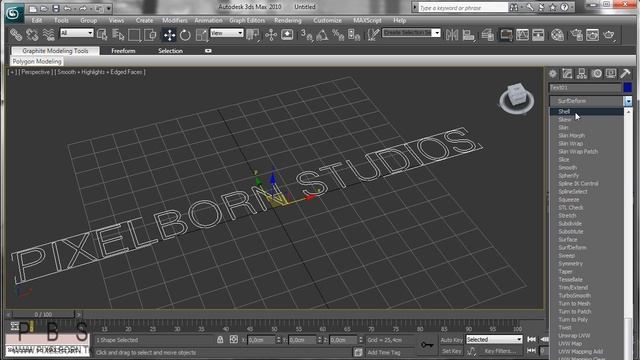Toggle the Graphite Modeling Tools ribbon icon
Viewport: 640px width, 360px height.
coord(506,35)
